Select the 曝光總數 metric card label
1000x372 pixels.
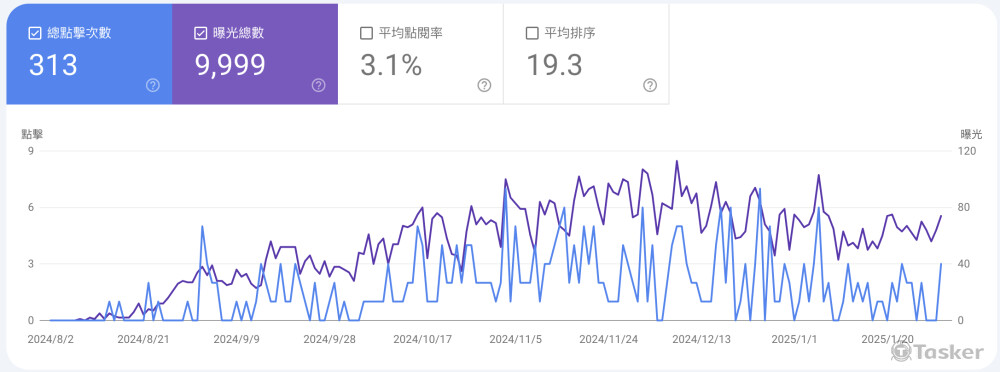pyautogui.click(x=239, y=33)
